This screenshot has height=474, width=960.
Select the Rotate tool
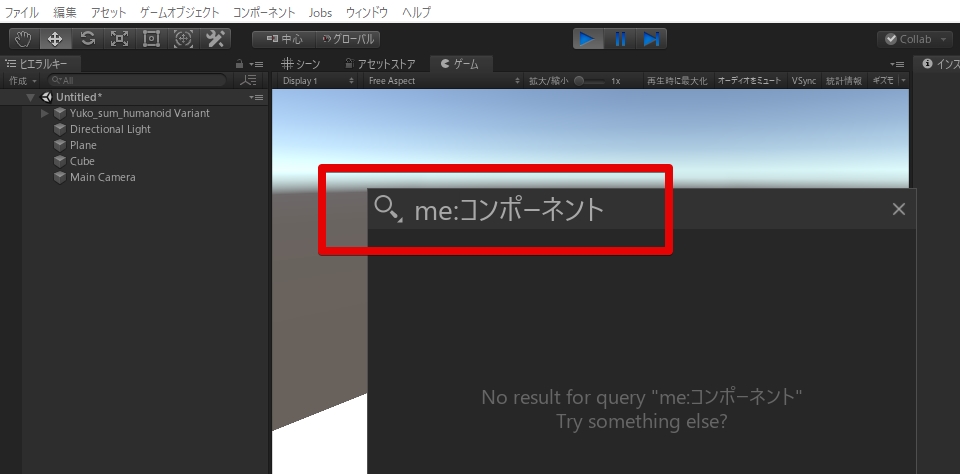click(x=88, y=39)
